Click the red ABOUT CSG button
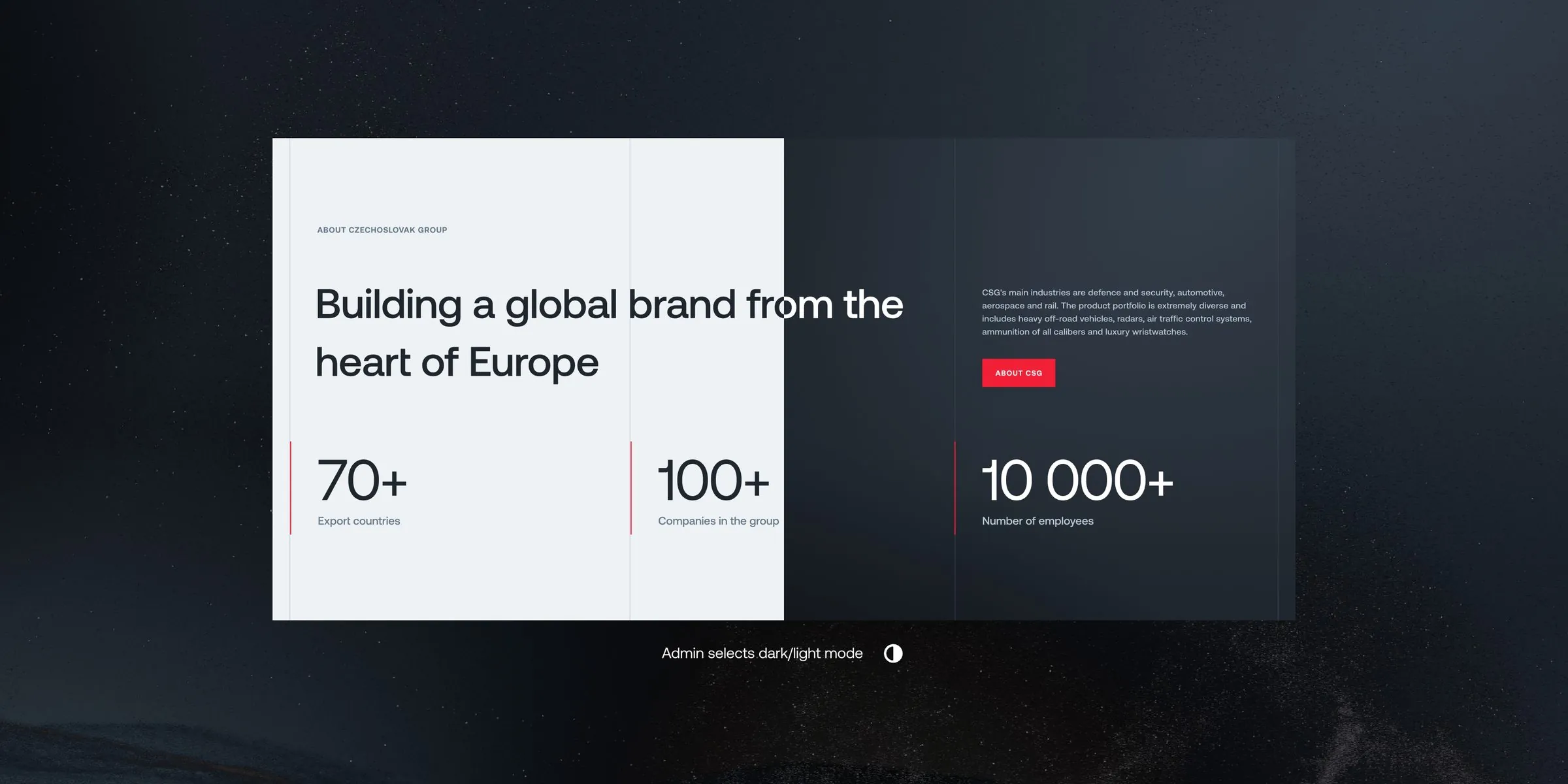The image size is (1568, 784). pyautogui.click(x=1018, y=373)
